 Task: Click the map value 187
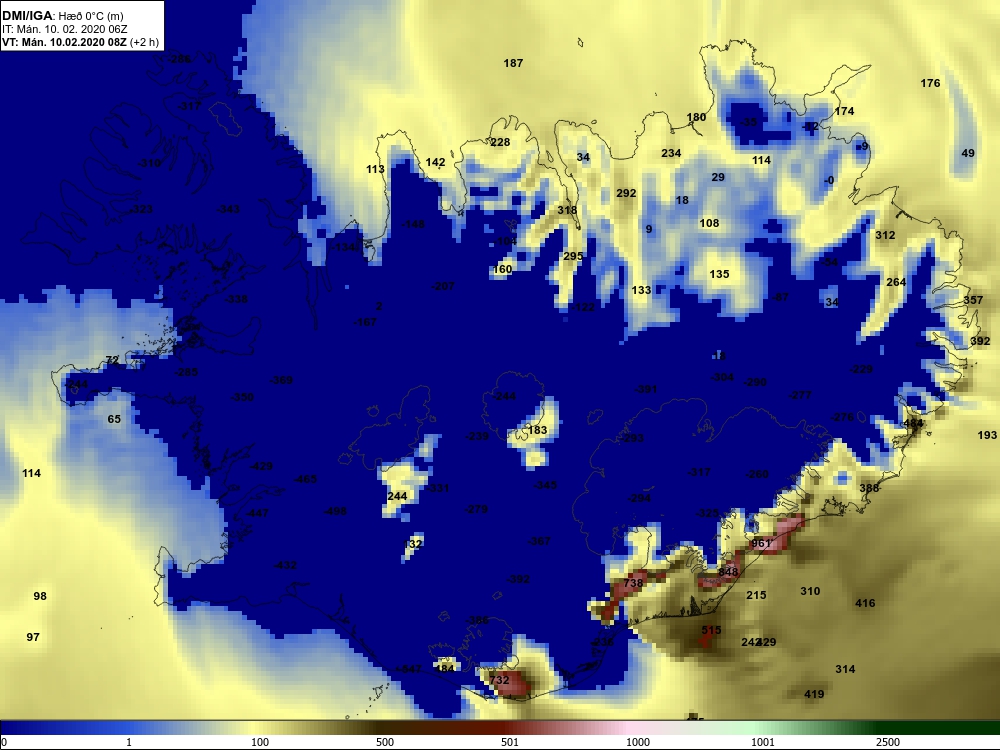point(513,63)
